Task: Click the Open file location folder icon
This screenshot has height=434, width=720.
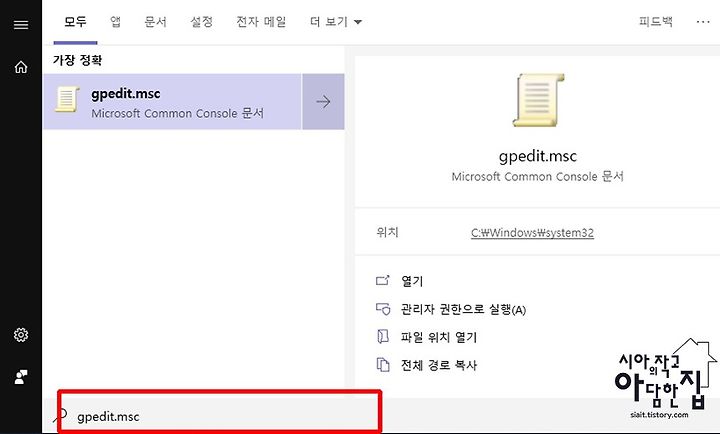Action: coord(382,337)
